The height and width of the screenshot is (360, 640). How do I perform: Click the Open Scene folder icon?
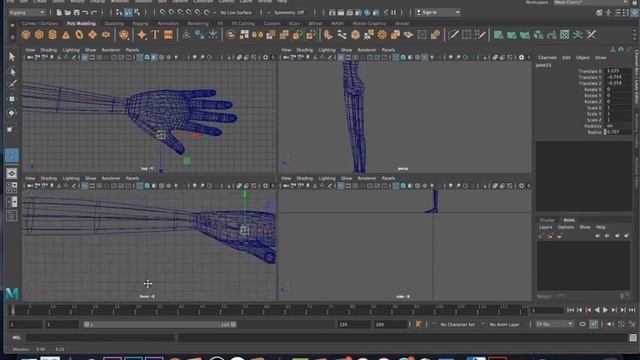coord(68,13)
